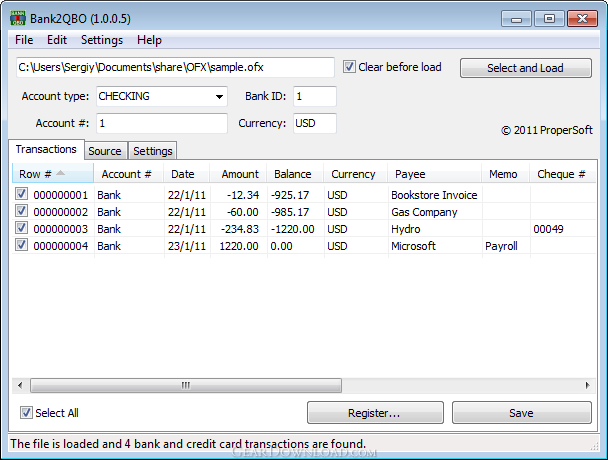Toggle the Clear before load checkbox

[349, 67]
